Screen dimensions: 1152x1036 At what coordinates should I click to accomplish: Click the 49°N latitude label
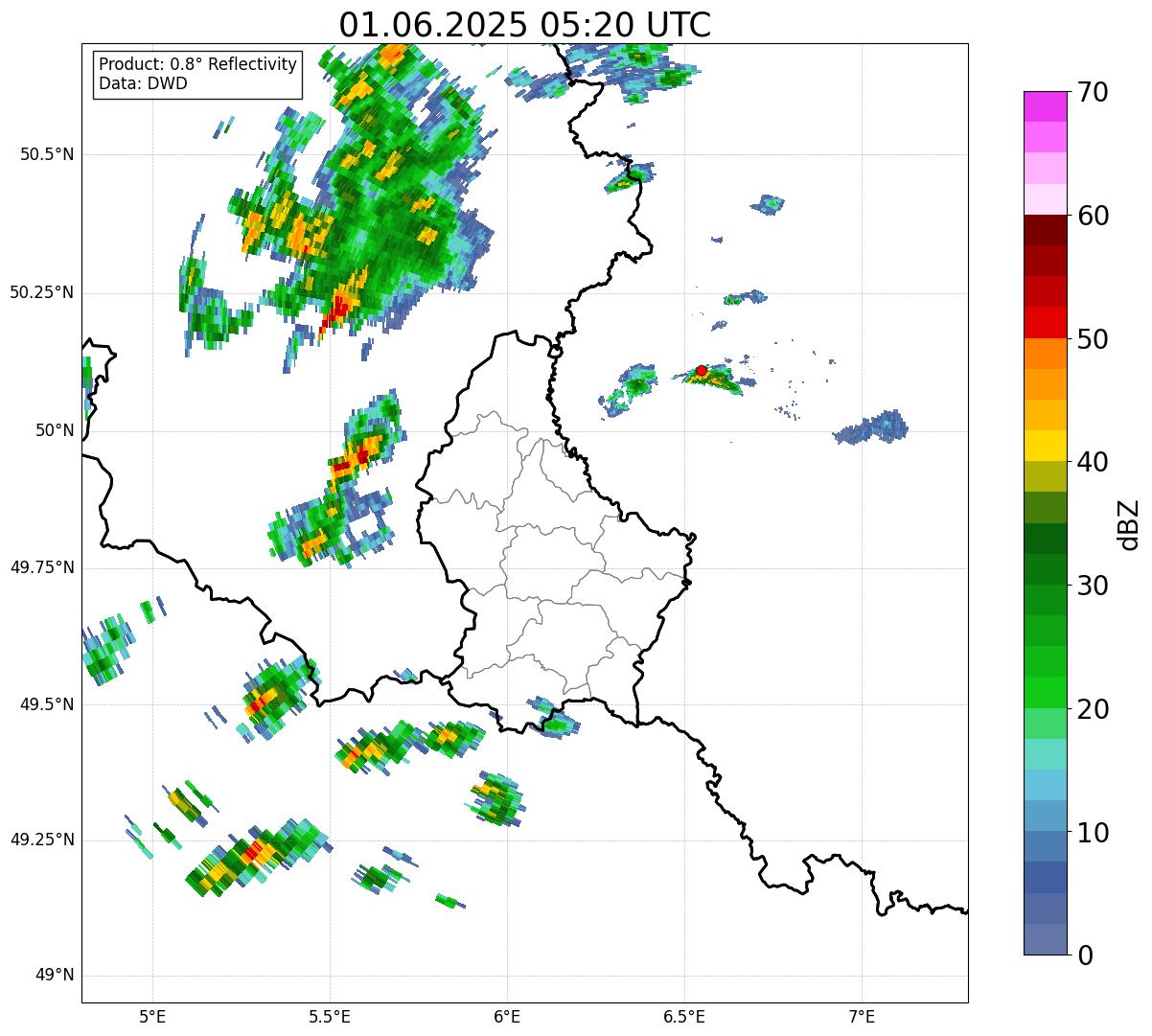[55, 976]
